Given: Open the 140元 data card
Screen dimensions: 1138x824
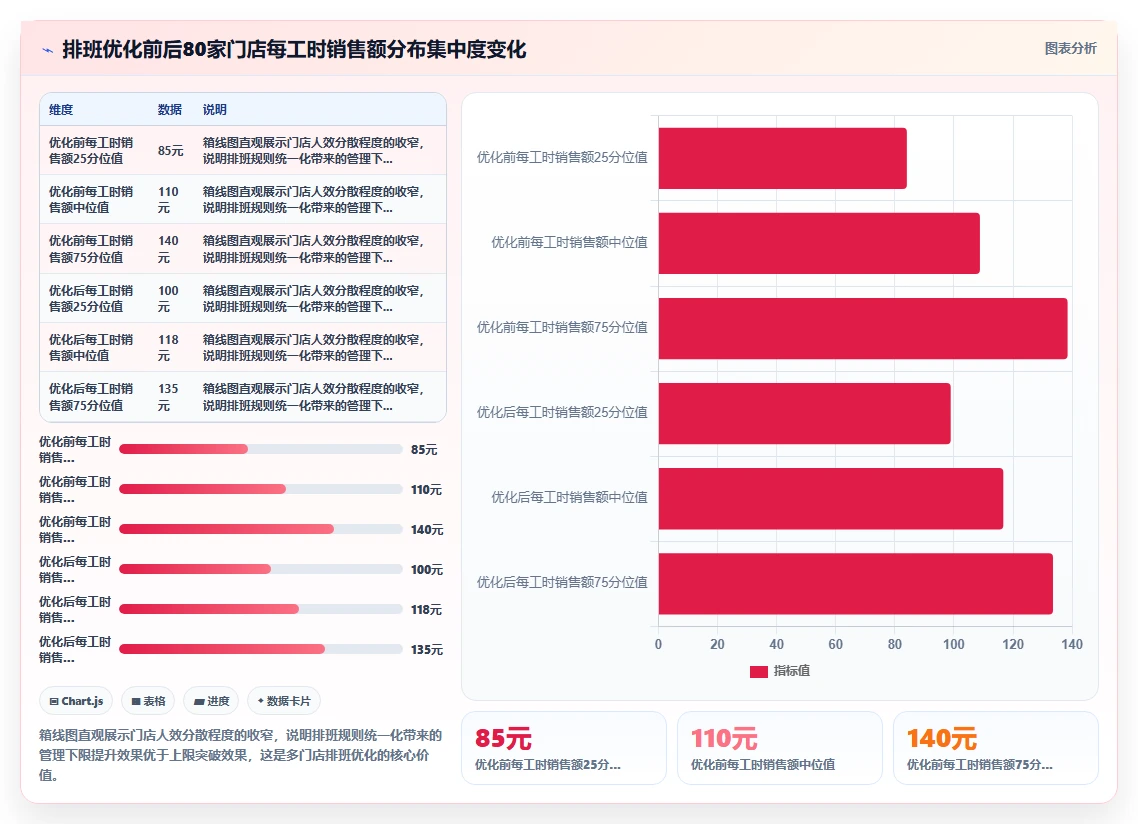Looking at the screenshot, I should pos(996,748).
